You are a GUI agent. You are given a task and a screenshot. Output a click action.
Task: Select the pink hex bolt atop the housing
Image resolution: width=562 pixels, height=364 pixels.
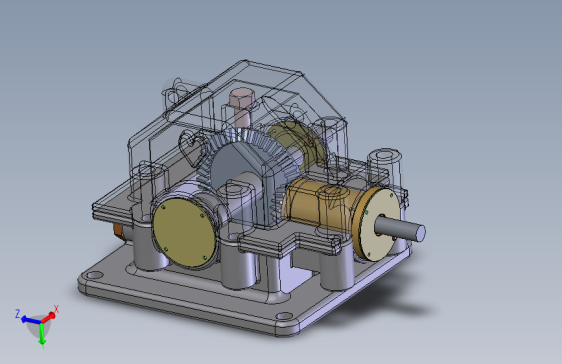pyautogui.click(x=242, y=106)
